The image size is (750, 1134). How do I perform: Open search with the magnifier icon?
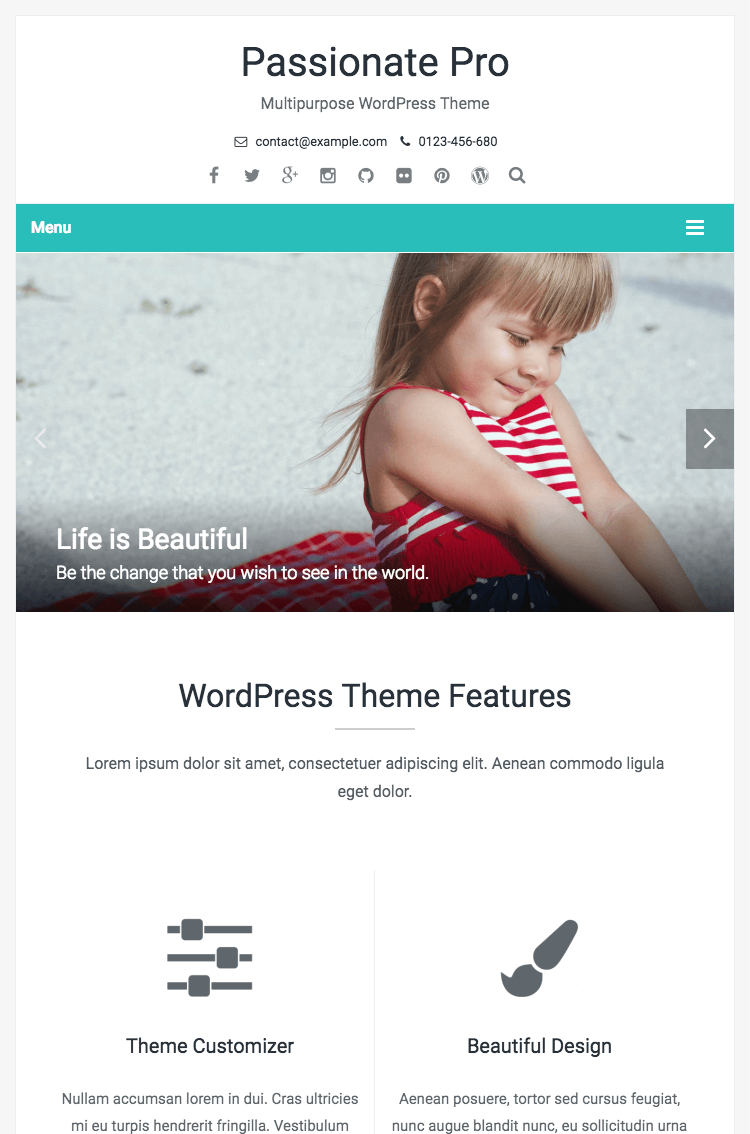517,175
